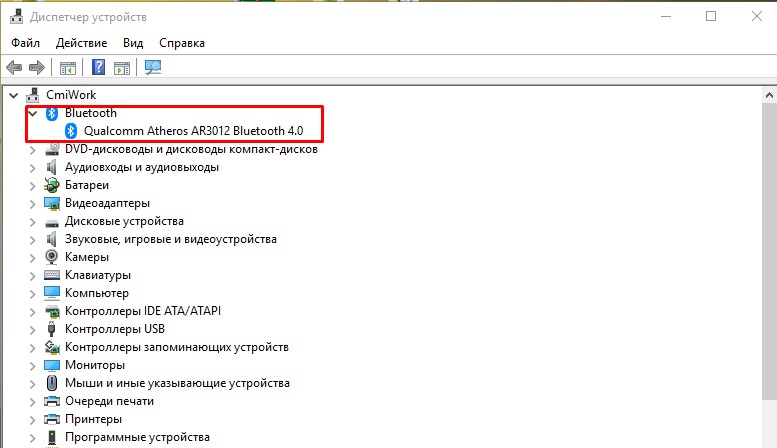Expand the Компьютер category
777x448 pixels.
(33, 294)
